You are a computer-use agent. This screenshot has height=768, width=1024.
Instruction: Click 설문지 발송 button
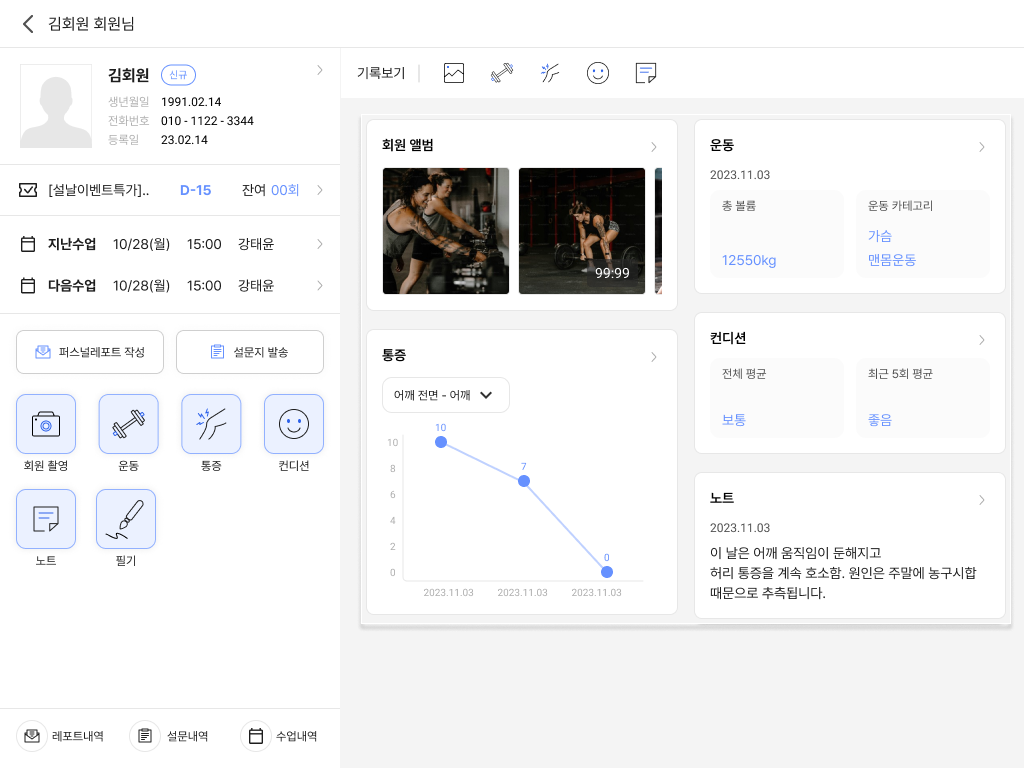coord(250,352)
